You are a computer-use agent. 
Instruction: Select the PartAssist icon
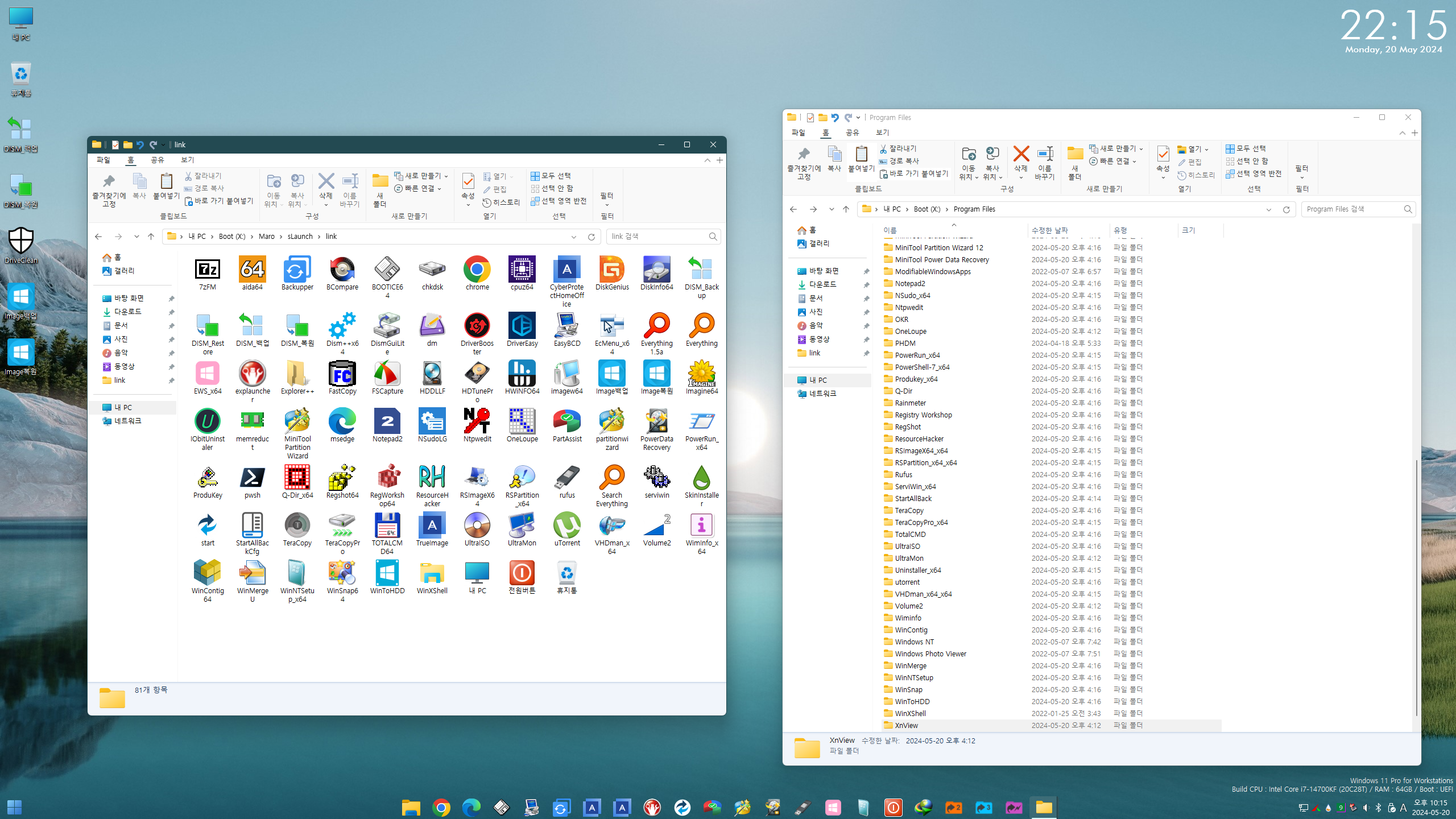tap(567, 421)
